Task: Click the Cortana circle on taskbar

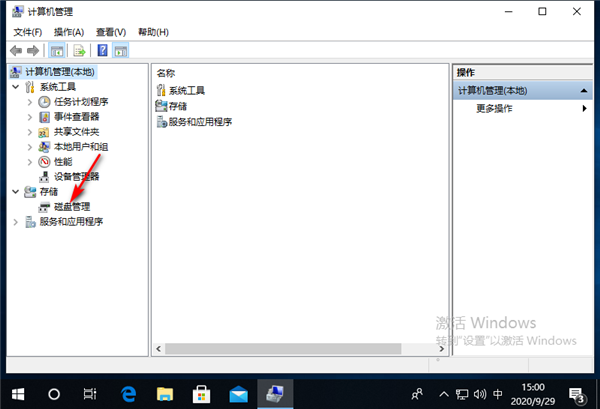Action: coord(54,394)
